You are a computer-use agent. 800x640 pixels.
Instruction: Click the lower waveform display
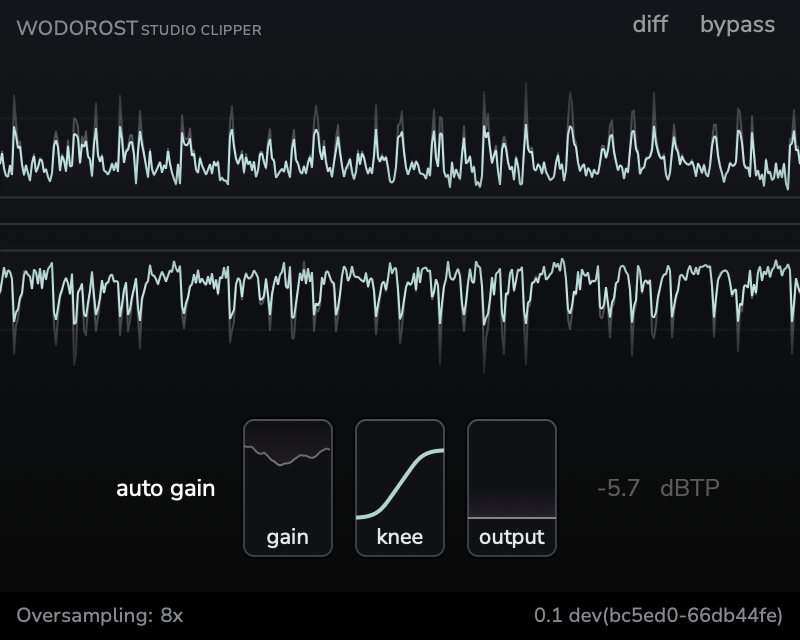(x=400, y=311)
